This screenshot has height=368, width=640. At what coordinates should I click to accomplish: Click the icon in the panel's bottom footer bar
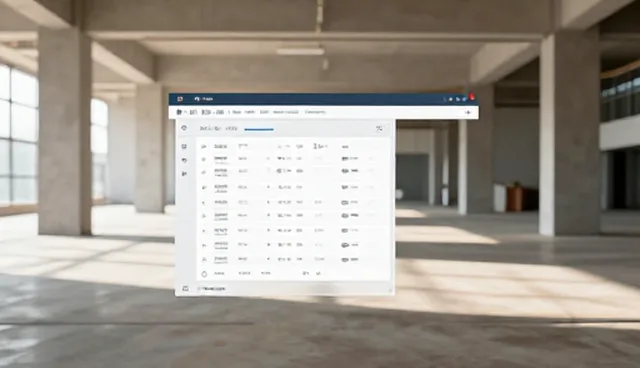(185, 288)
